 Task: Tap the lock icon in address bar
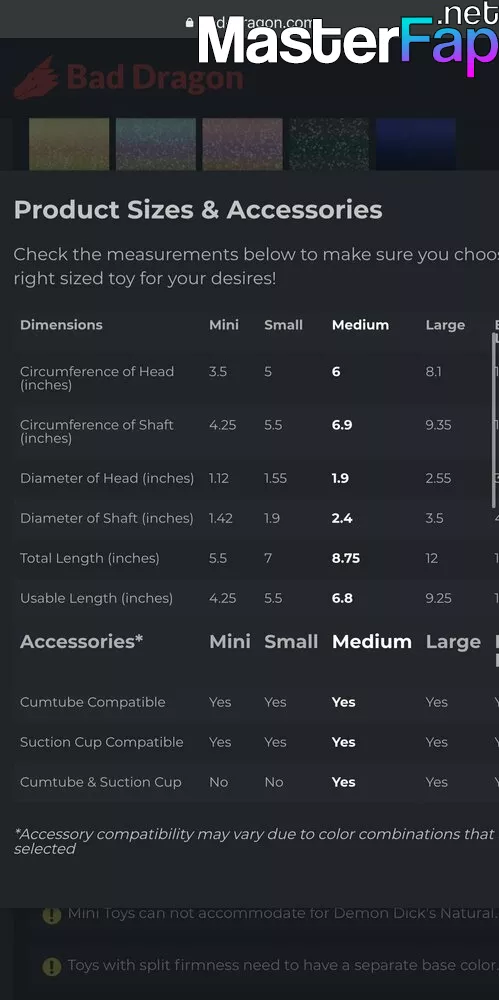[189, 22]
